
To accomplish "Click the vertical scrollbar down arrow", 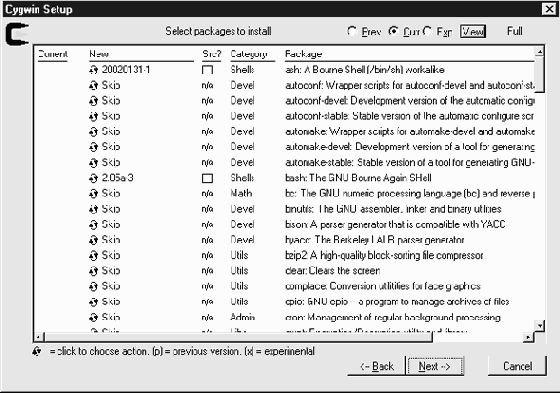I will pos(540,325).
